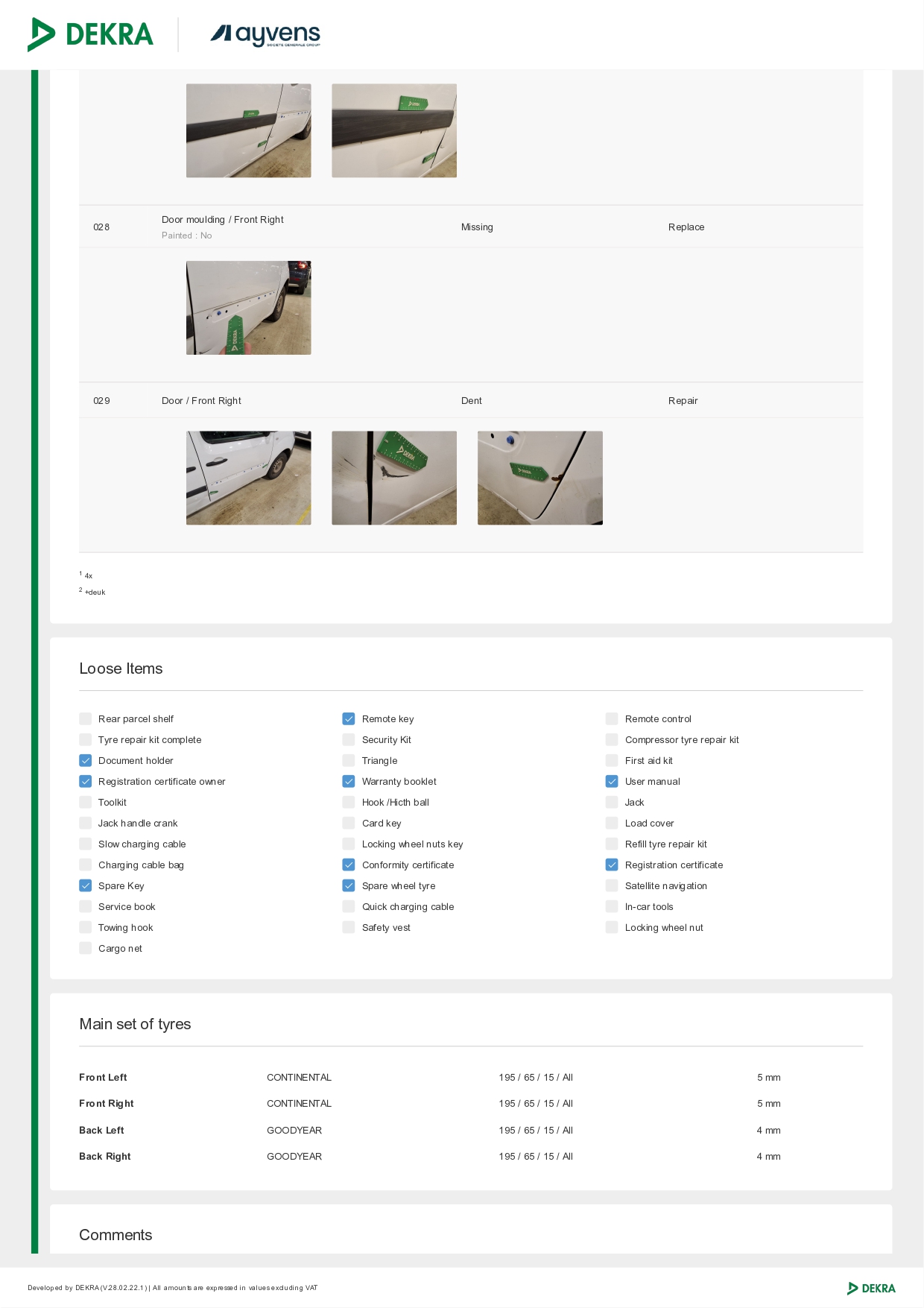This screenshot has width=924, height=1308.
Task: Uncheck the Spare wheel tyre checkbox
Action: click(x=349, y=886)
